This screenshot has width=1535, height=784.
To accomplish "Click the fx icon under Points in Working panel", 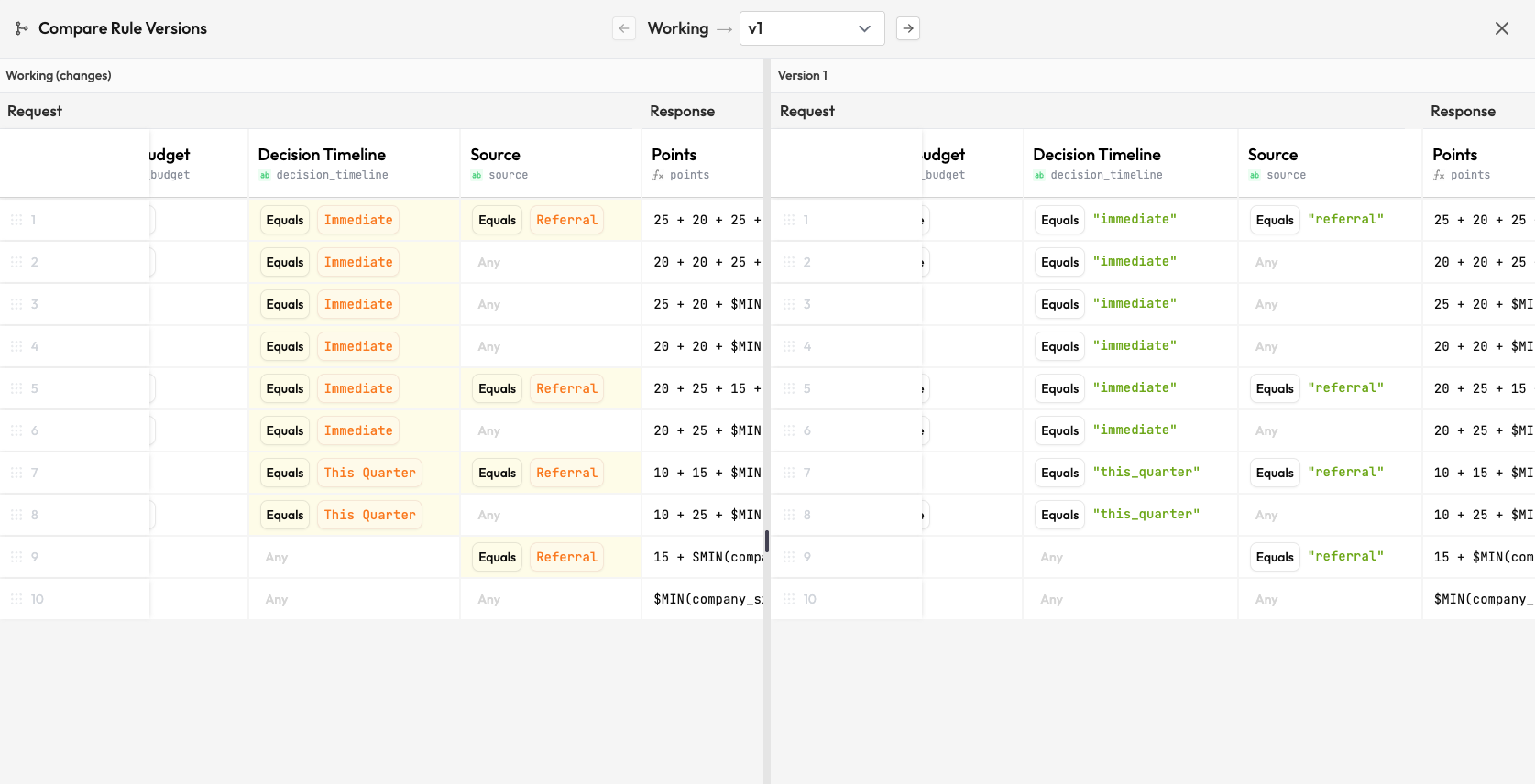I will (658, 175).
